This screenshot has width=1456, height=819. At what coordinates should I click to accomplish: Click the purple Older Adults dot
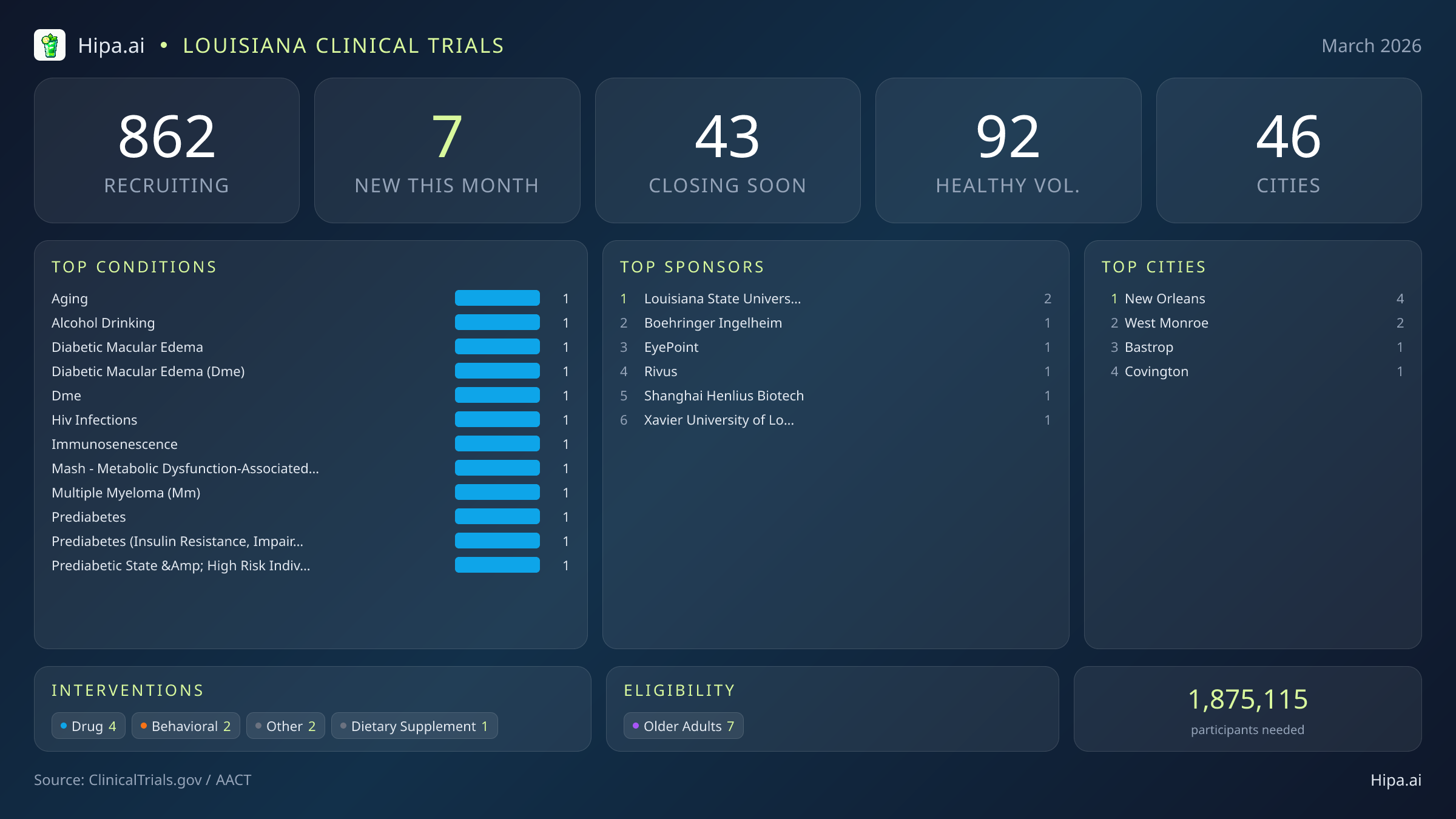point(636,726)
